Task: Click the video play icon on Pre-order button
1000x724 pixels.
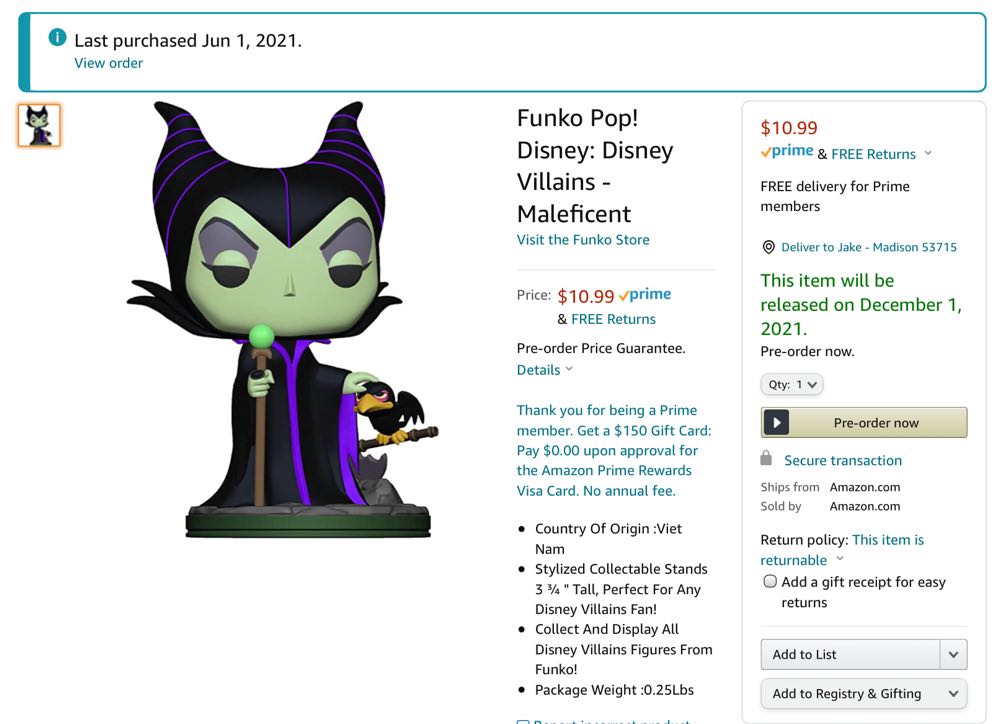Action: [x=777, y=422]
